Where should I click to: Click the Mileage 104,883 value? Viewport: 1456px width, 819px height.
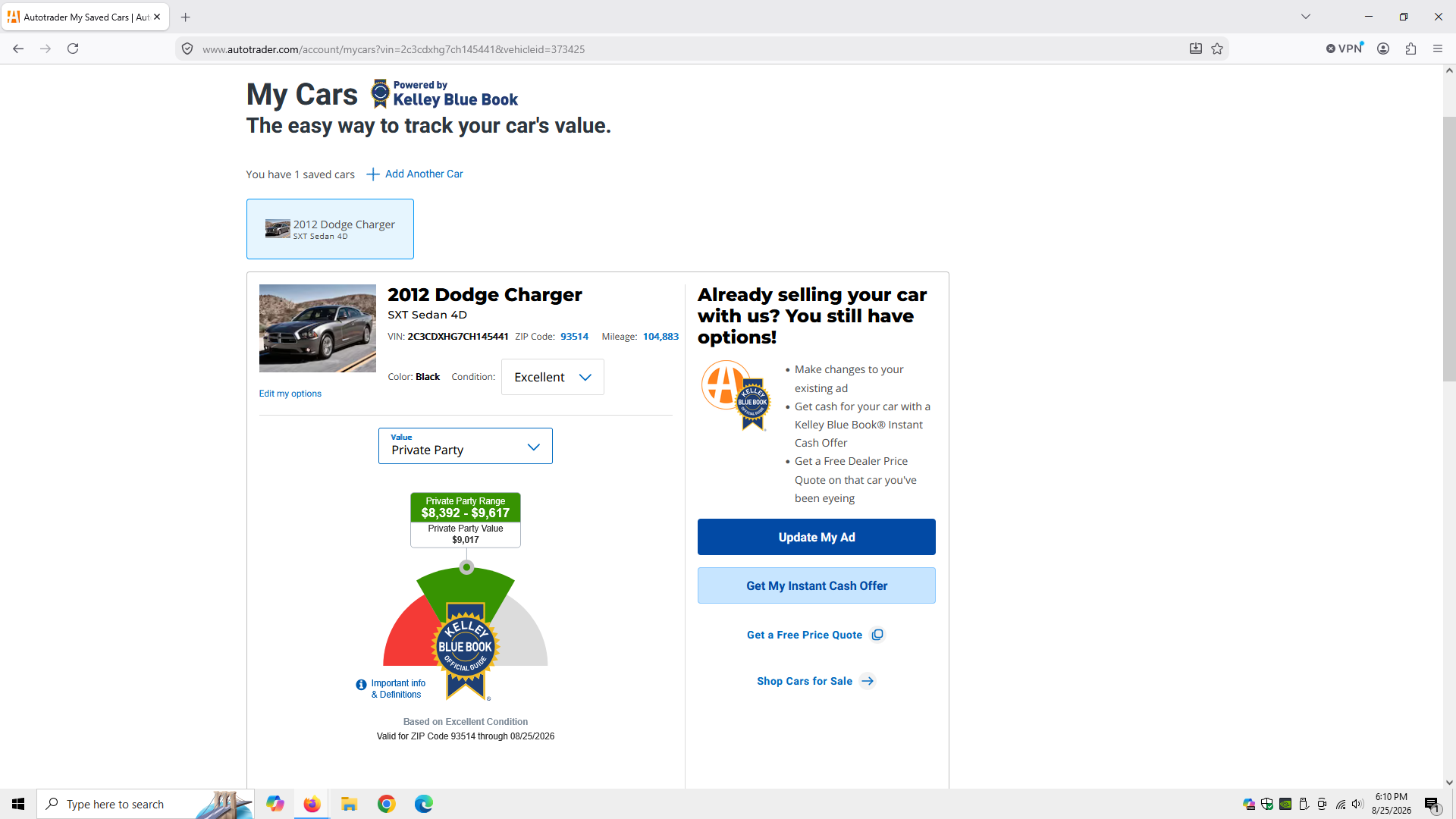661,337
